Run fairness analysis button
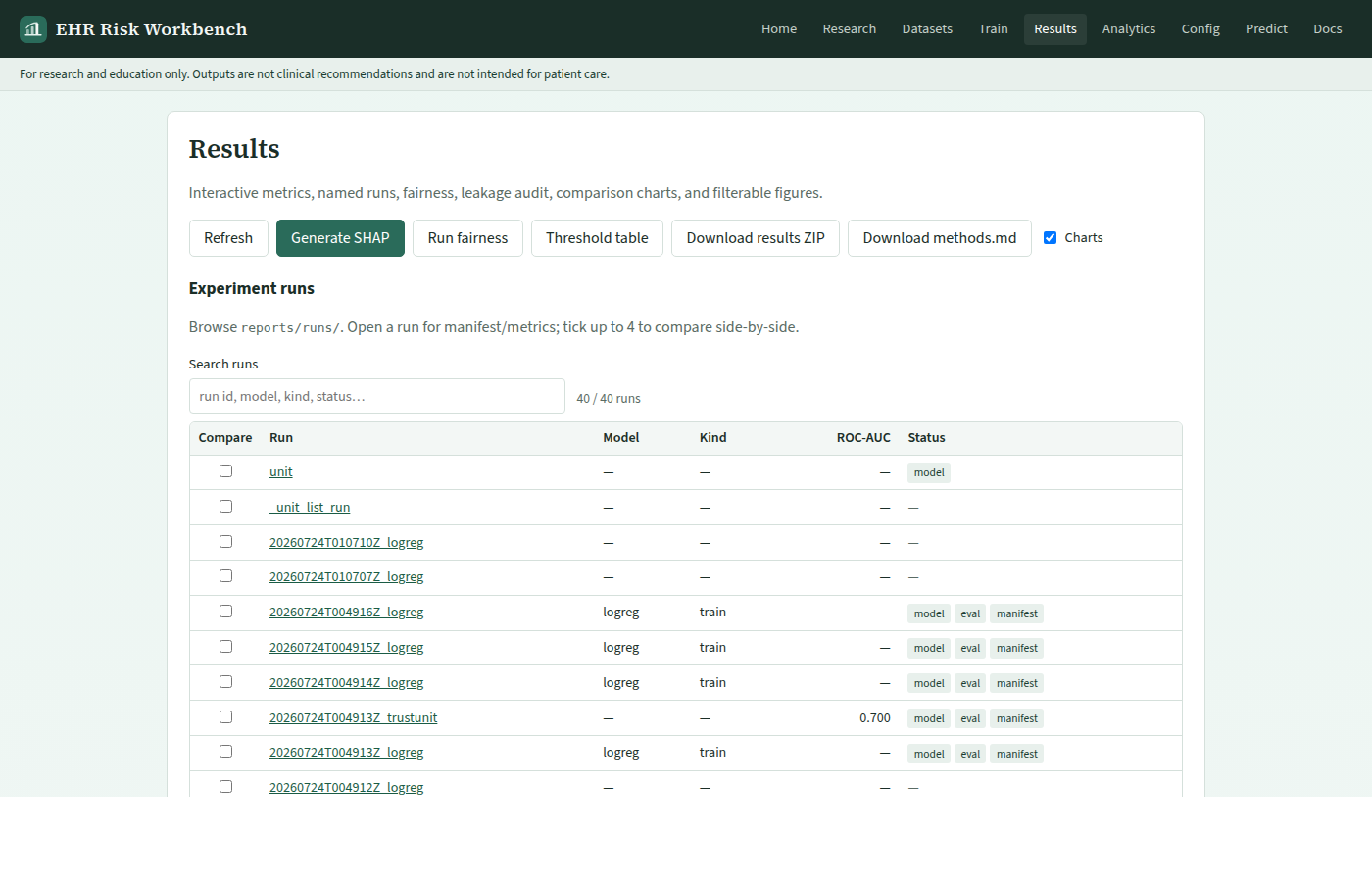 [x=467, y=238]
